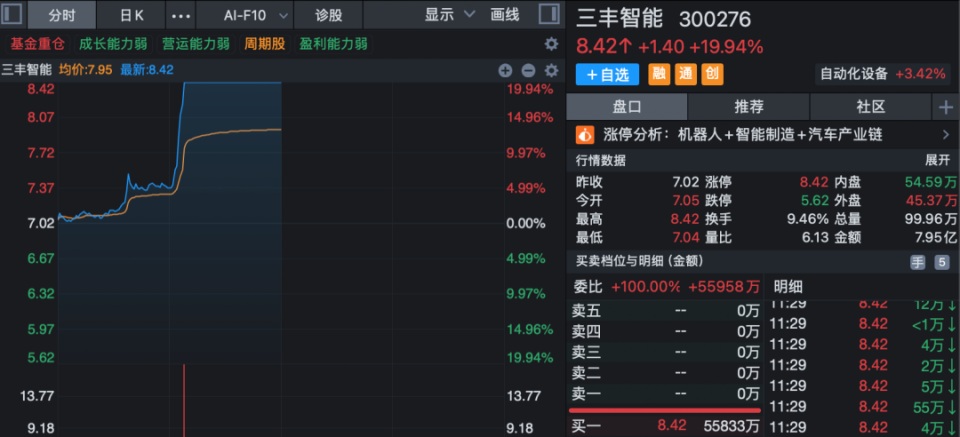Click the 卖五 ask row
Screen dimensions: 960x437
pyautogui.click(x=666, y=312)
